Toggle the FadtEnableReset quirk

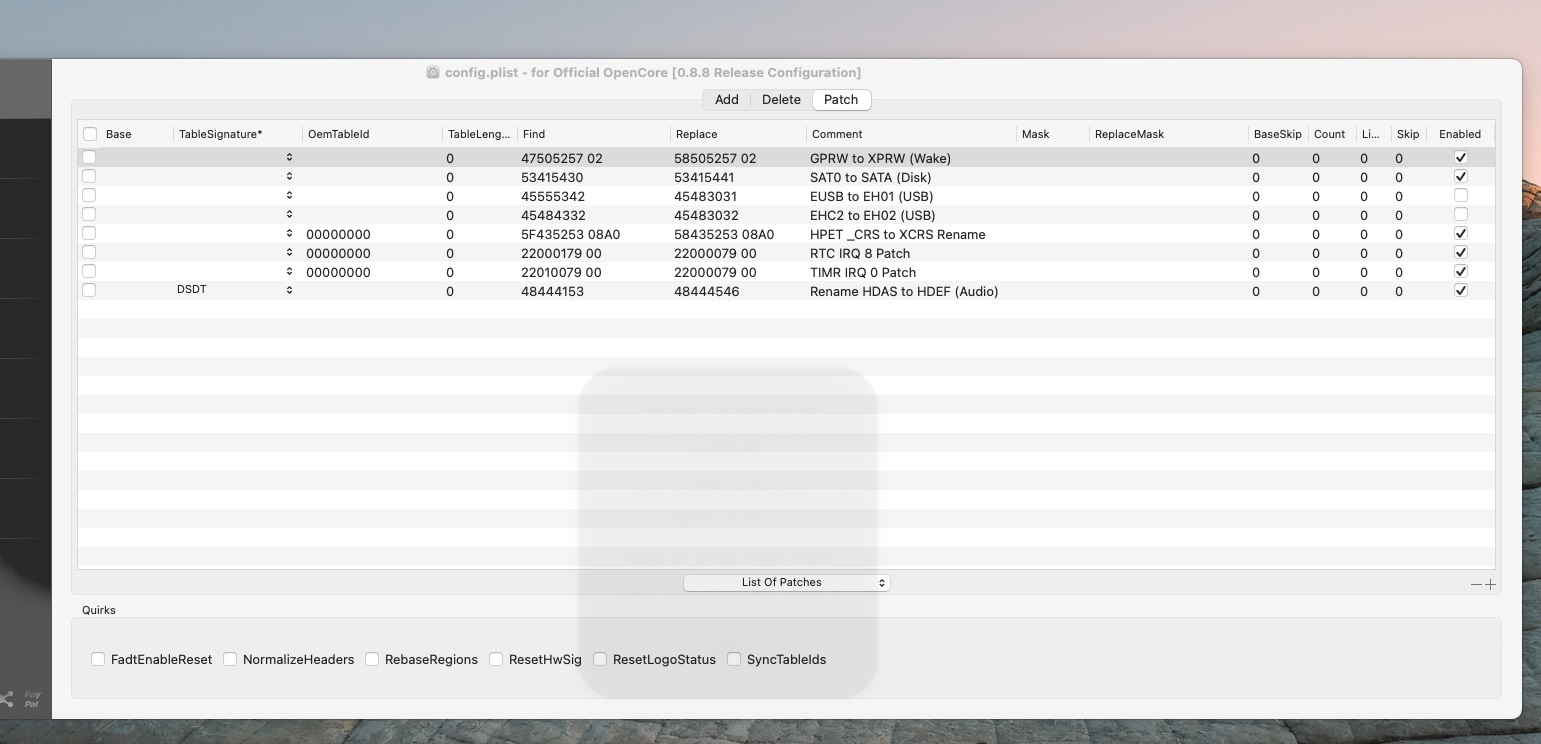point(98,659)
